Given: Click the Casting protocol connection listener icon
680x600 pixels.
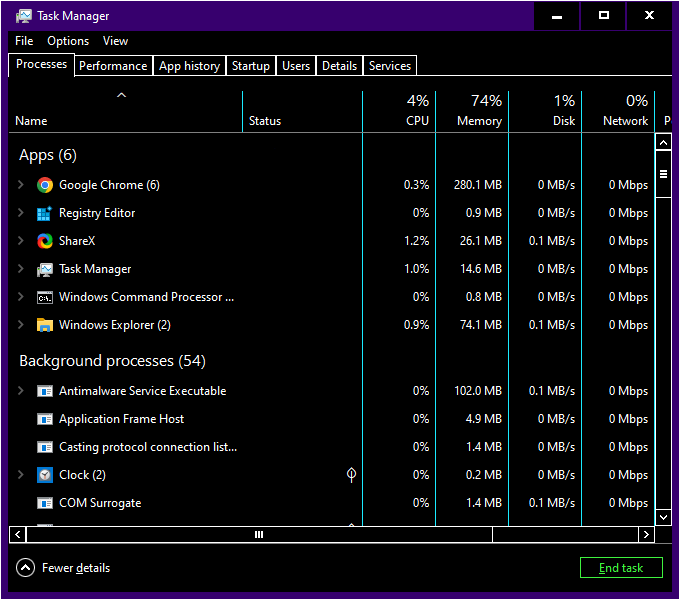Looking at the screenshot, I should click(45, 447).
